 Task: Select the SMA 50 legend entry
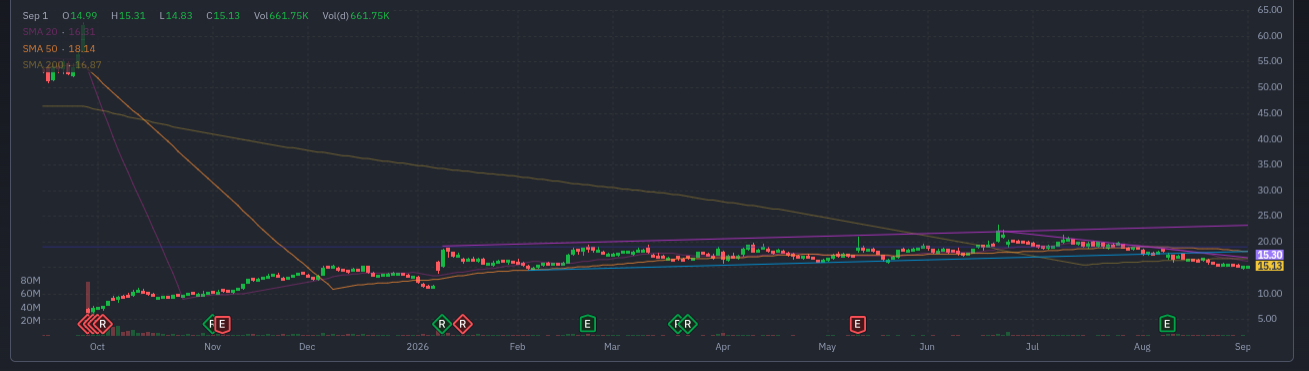[59, 48]
